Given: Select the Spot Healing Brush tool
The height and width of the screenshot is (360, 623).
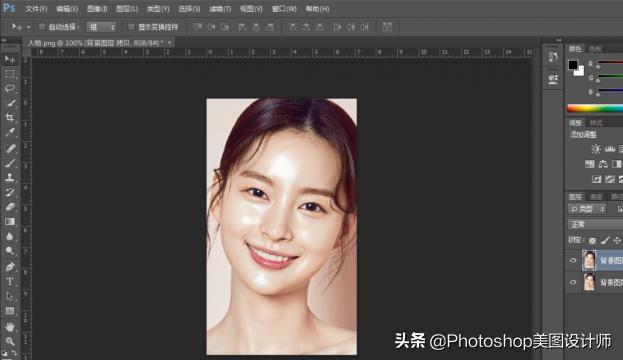Looking at the screenshot, I should [10, 148].
